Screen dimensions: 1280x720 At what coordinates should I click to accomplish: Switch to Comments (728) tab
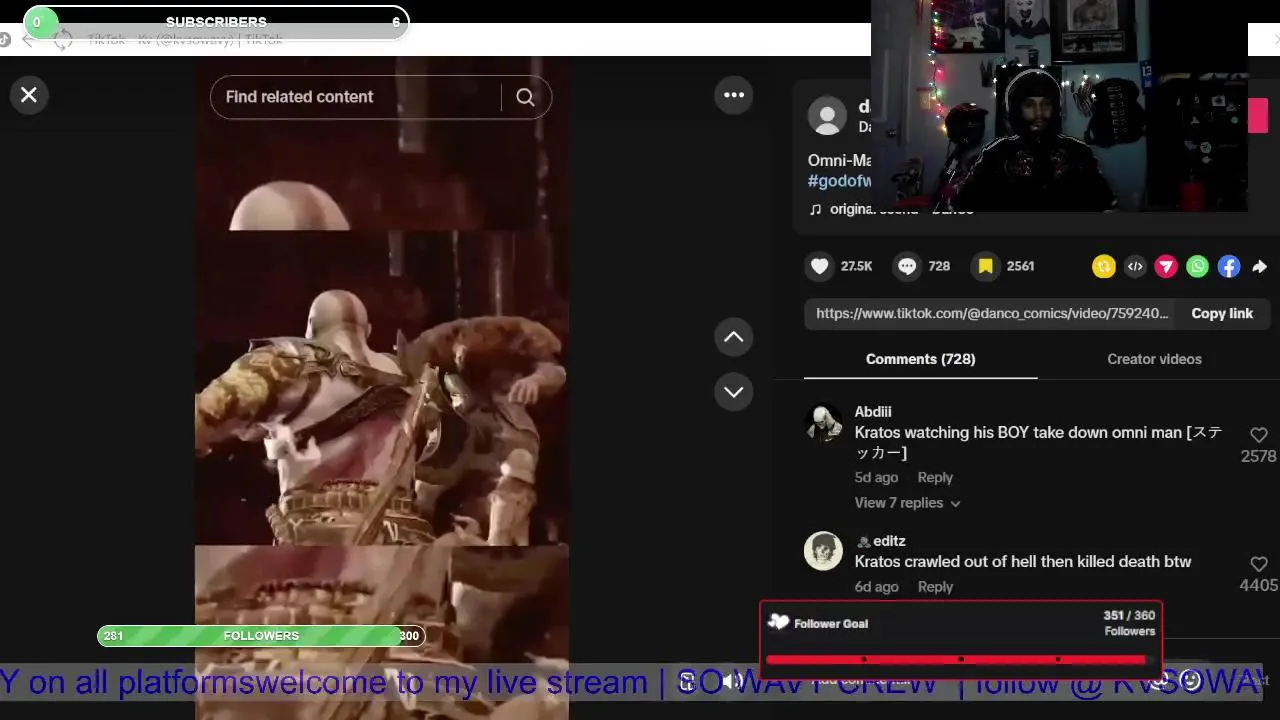click(920, 359)
